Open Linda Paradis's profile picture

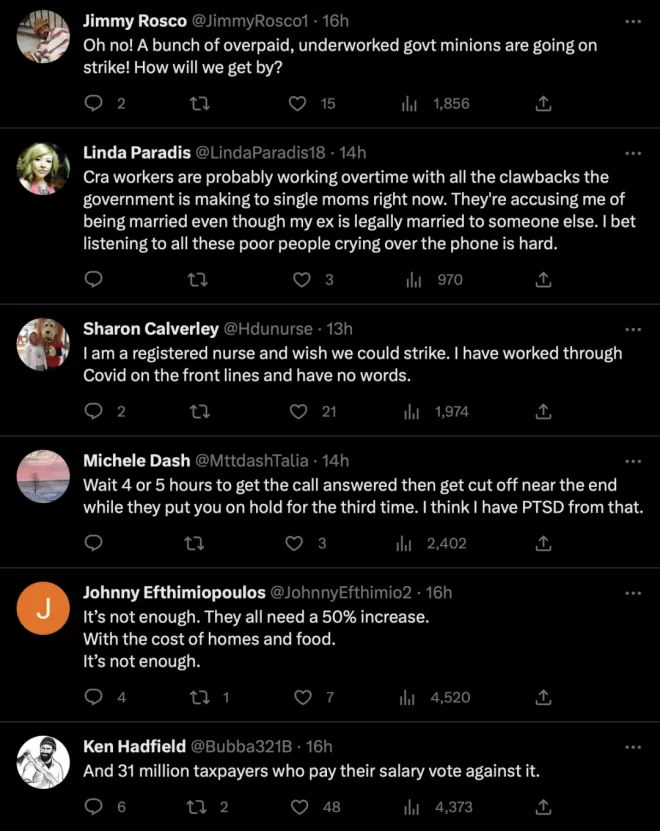[x=43, y=169]
